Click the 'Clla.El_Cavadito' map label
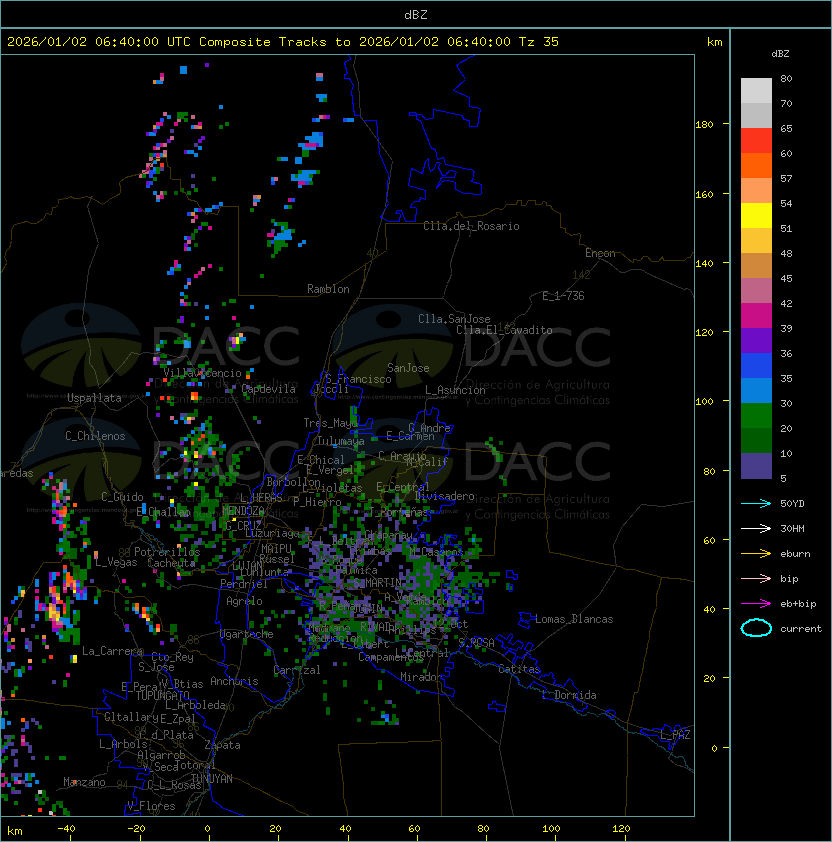 504,330
